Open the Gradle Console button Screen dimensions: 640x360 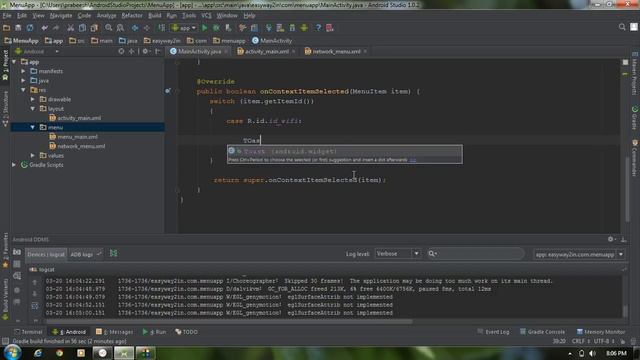(542, 332)
